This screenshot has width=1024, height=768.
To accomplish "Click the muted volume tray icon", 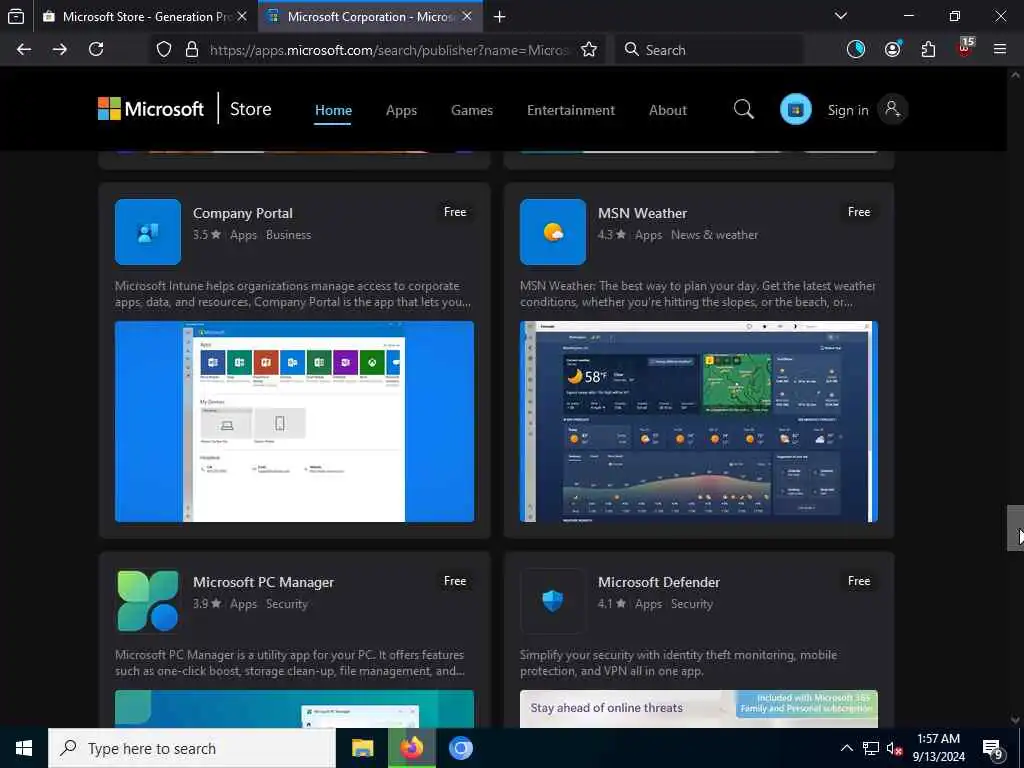I will pyautogui.click(x=894, y=748).
